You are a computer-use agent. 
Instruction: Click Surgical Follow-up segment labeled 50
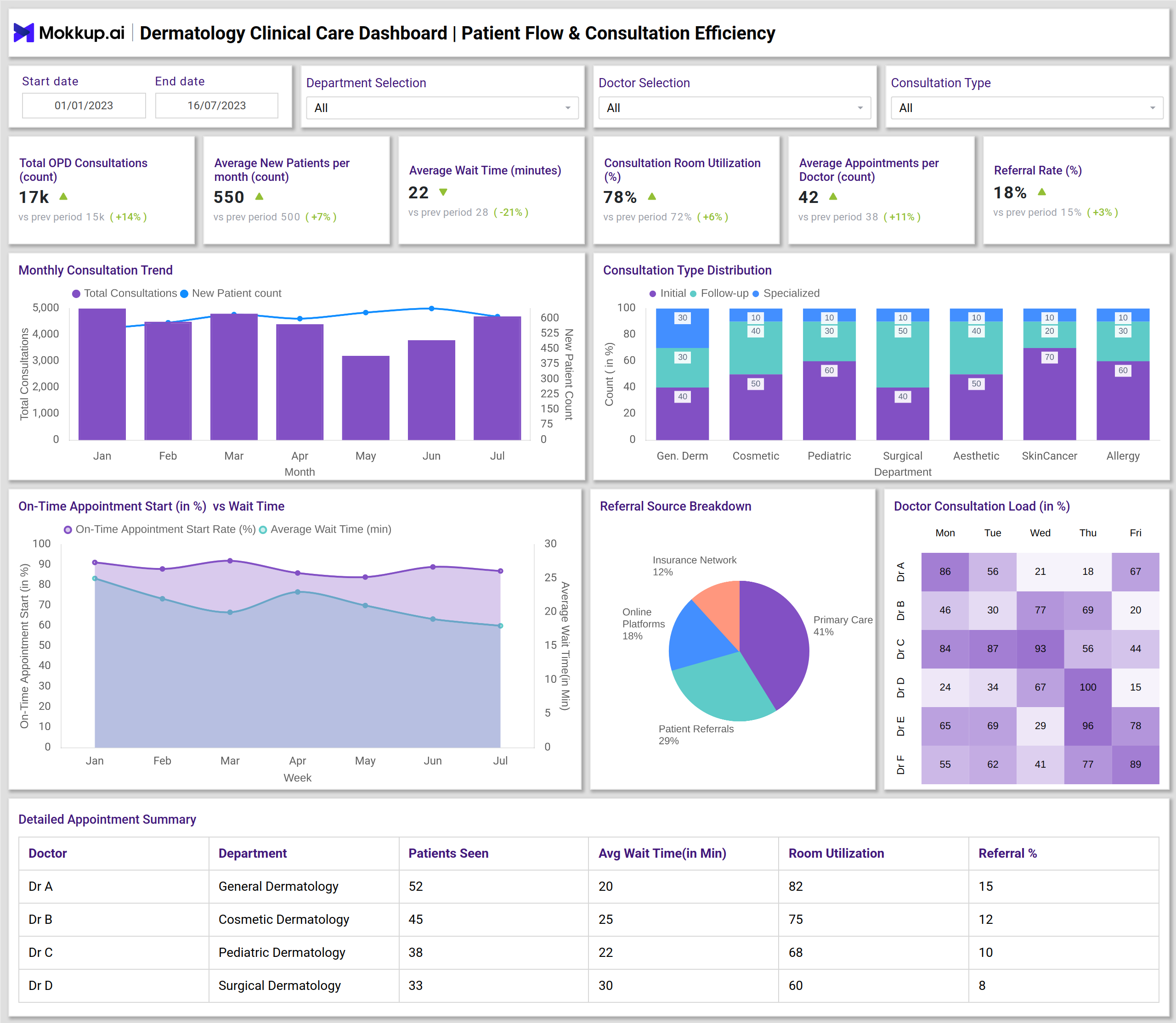[902, 354]
